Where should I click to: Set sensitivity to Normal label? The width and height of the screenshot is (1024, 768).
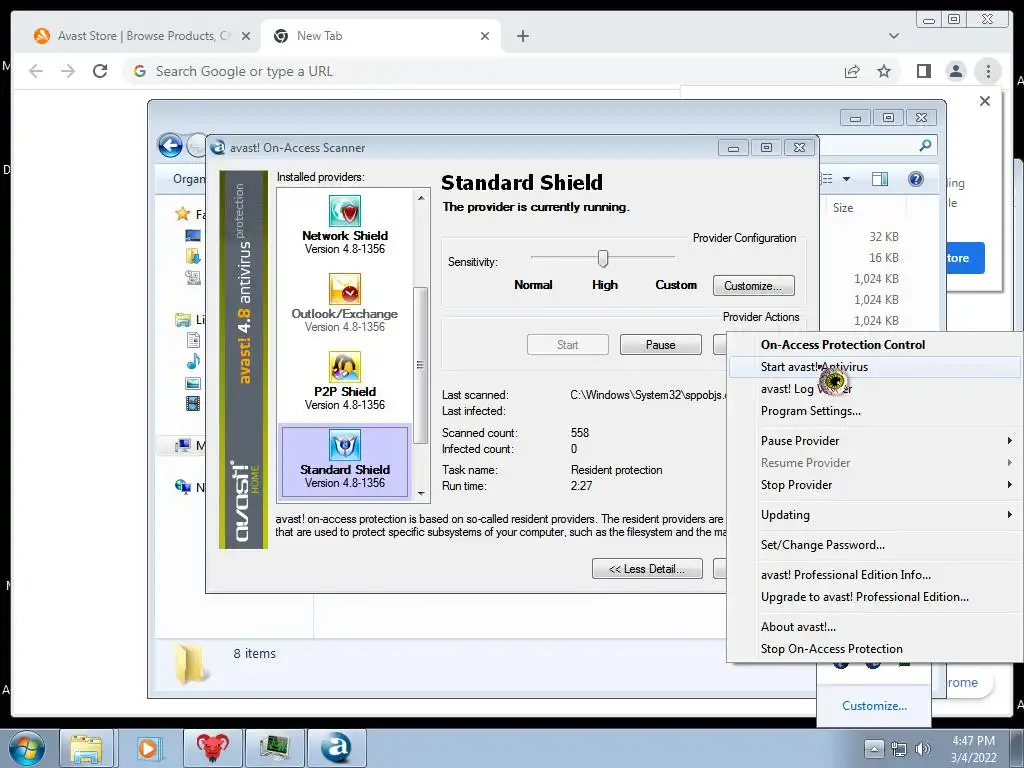[x=533, y=285]
